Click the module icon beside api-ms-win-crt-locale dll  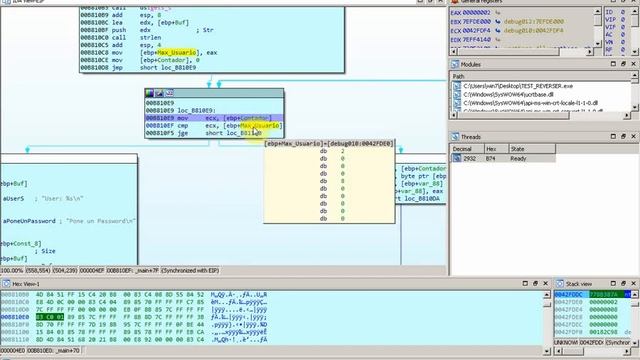point(457,103)
